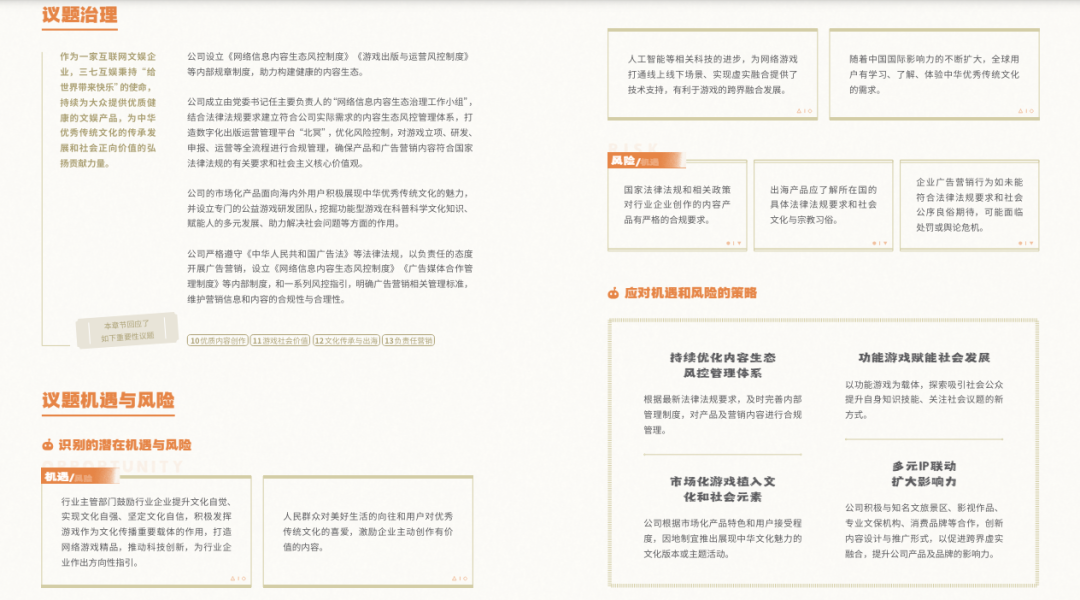This screenshot has width=1080, height=600.
Task: Click risk card text 国家法律法规和相关政策
Action: [677, 205]
